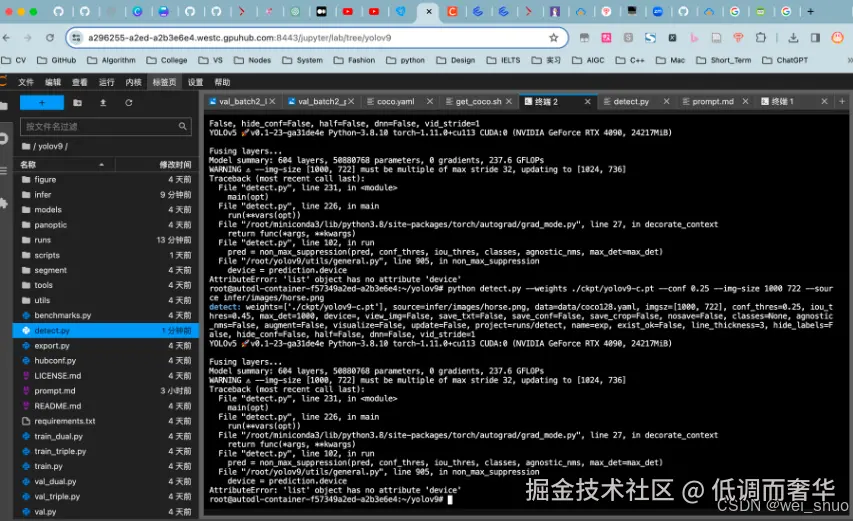The height and width of the screenshot is (521, 853).
Task: Open the 查看 menu
Action: click(79, 82)
